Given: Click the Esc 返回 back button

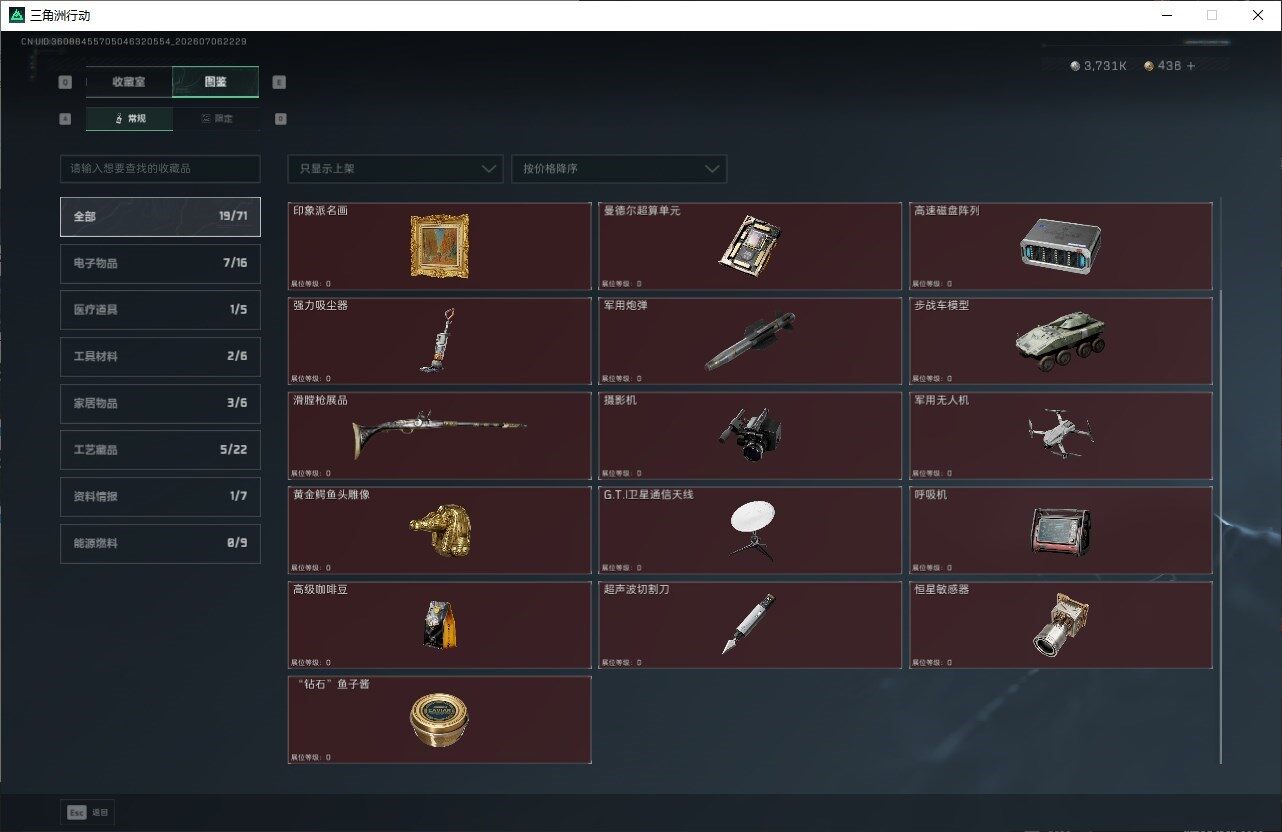Looking at the screenshot, I should [x=88, y=813].
